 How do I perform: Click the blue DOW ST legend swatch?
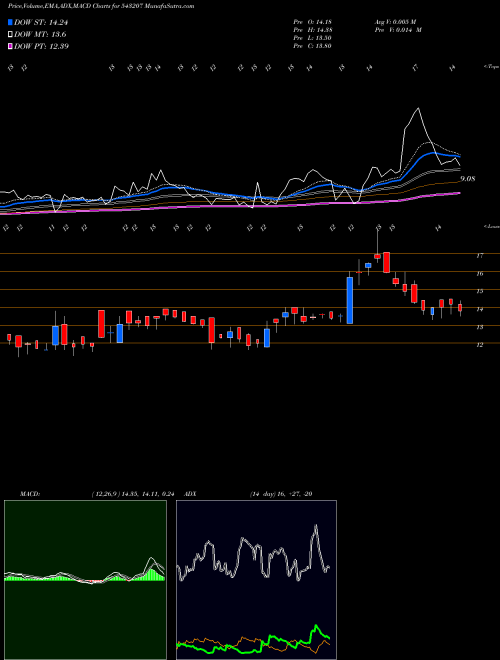(10, 22)
